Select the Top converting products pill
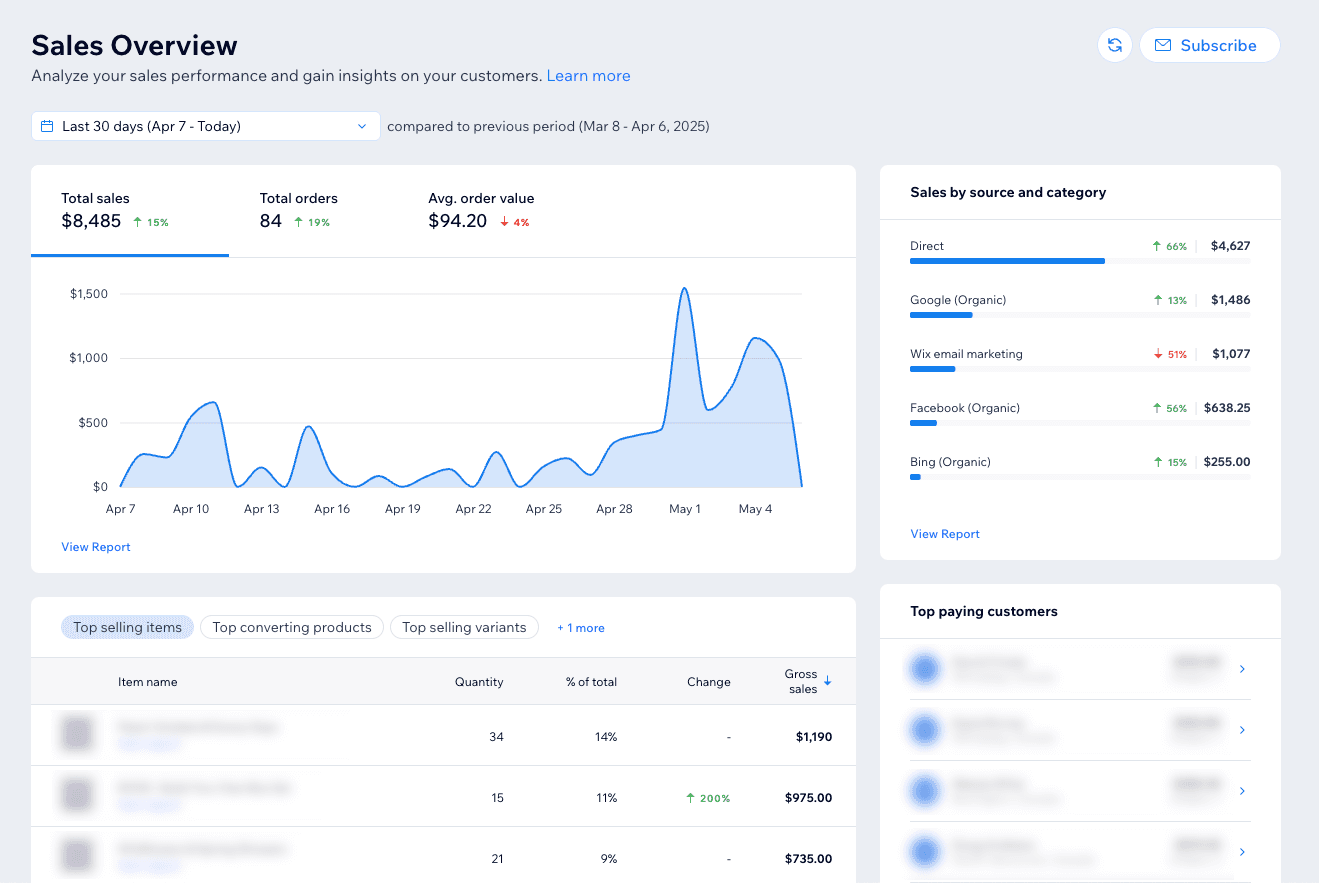 tap(292, 627)
